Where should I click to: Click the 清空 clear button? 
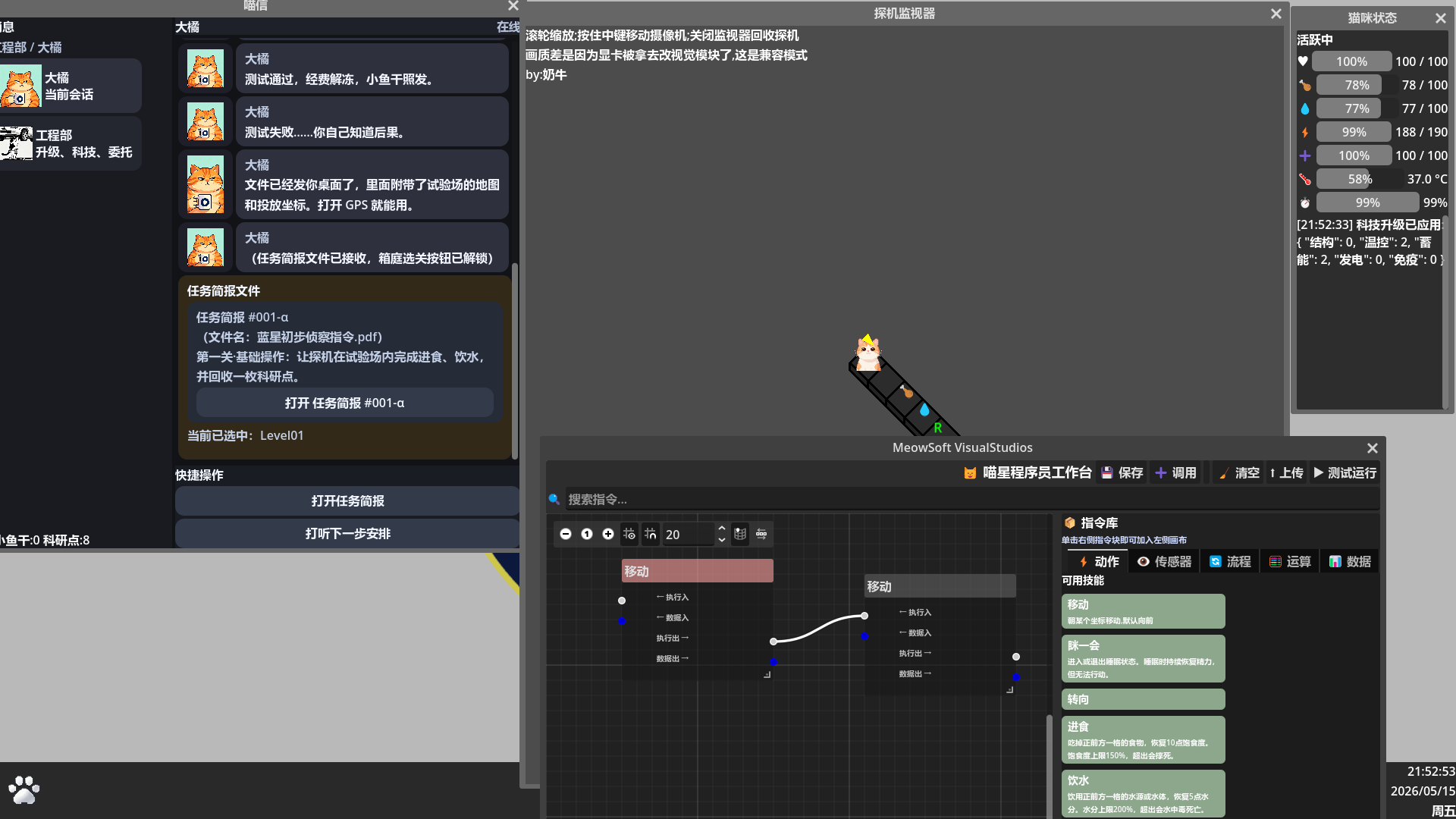coord(1239,472)
